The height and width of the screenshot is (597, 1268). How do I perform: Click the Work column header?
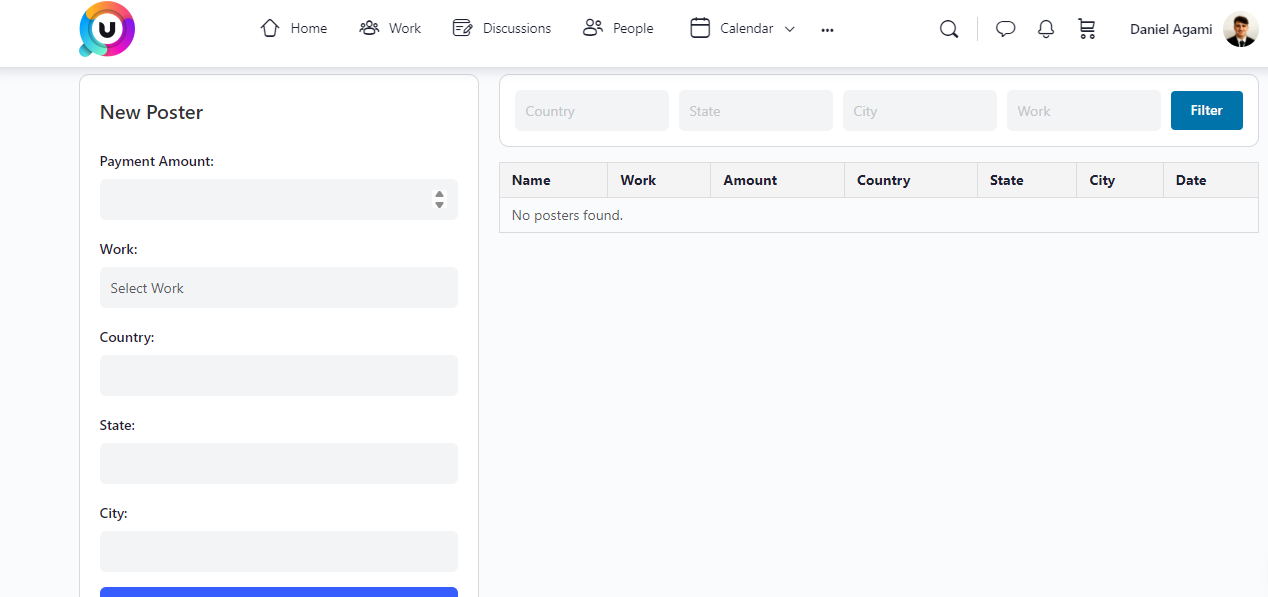(659, 180)
